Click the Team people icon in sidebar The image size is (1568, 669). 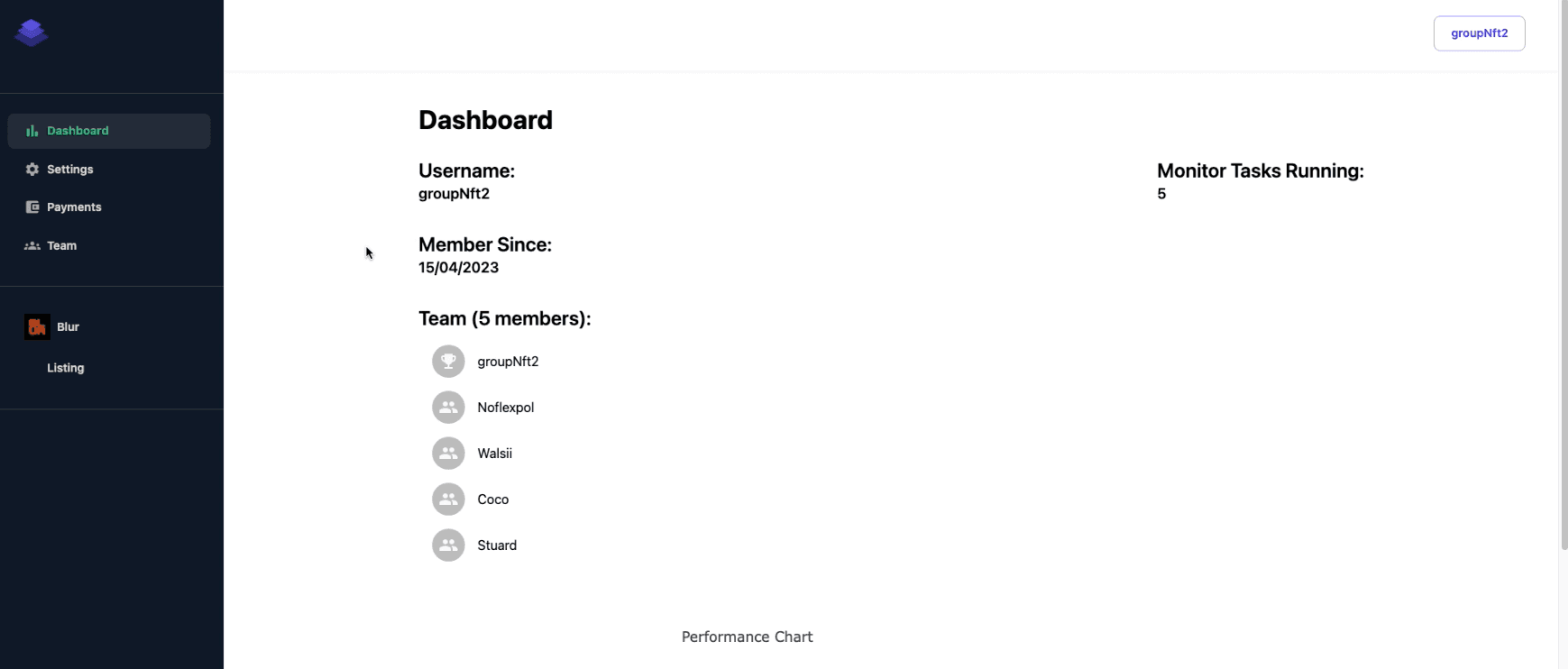[x=32, y=245]
